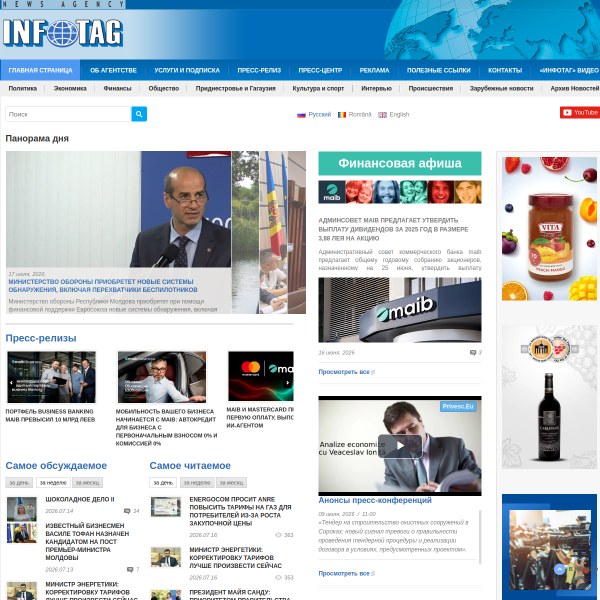The image size is (600, 600).
Task: Open Реклама menu item
Action: pyautogui.click(x=374, y=70)
